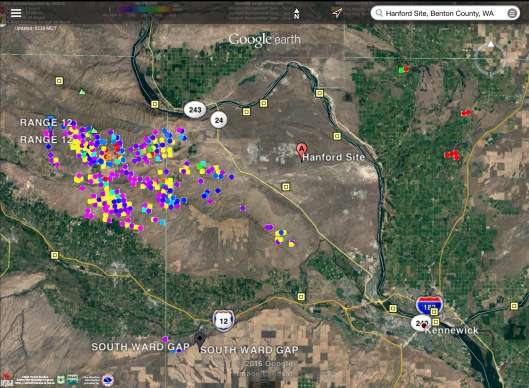Click the left SOUTH WARD GAP label
This screenshot has height=388, width=529.
[140, 347]
